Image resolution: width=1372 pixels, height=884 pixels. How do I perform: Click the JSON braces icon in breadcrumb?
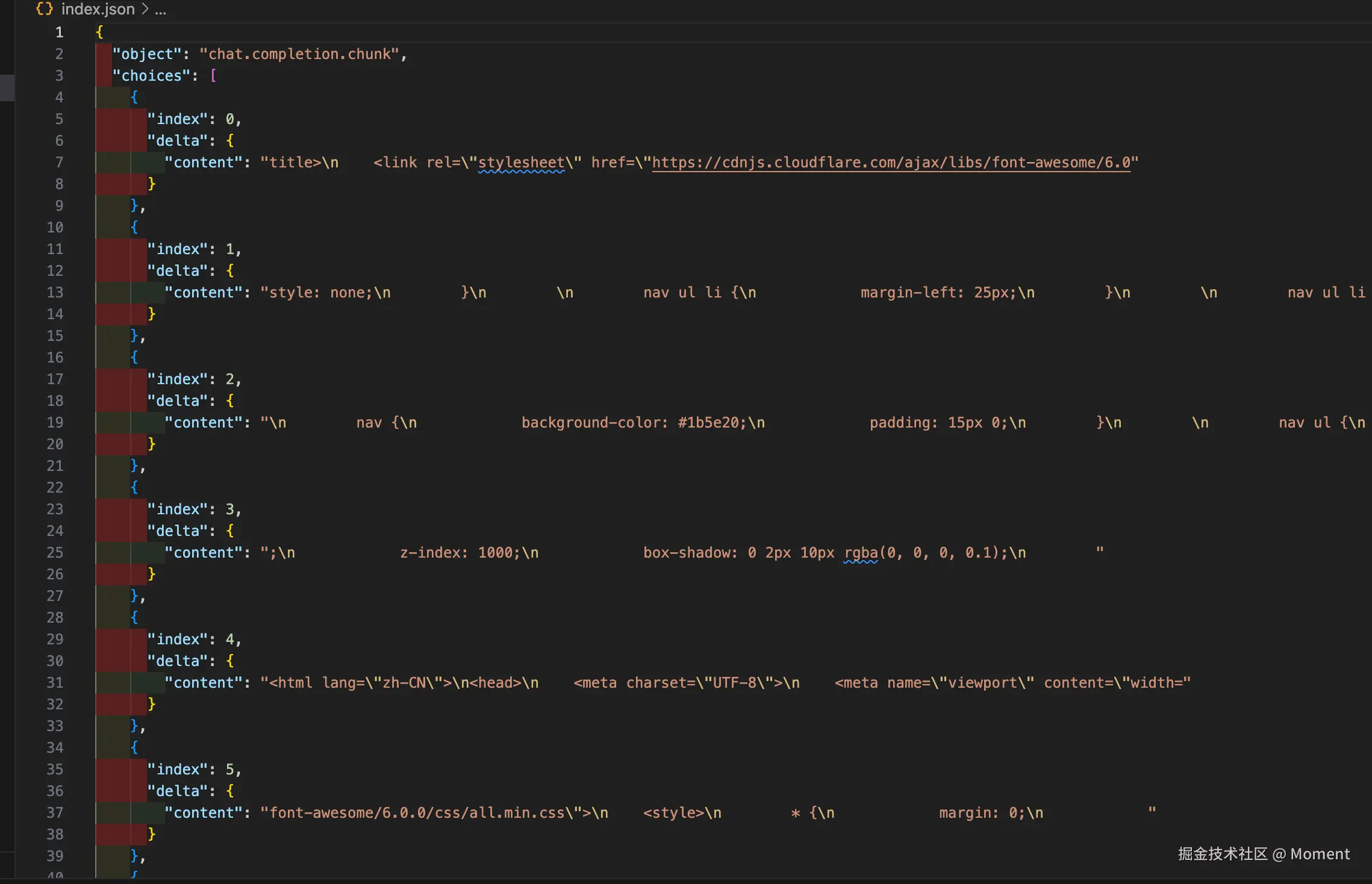coord(44,8)
